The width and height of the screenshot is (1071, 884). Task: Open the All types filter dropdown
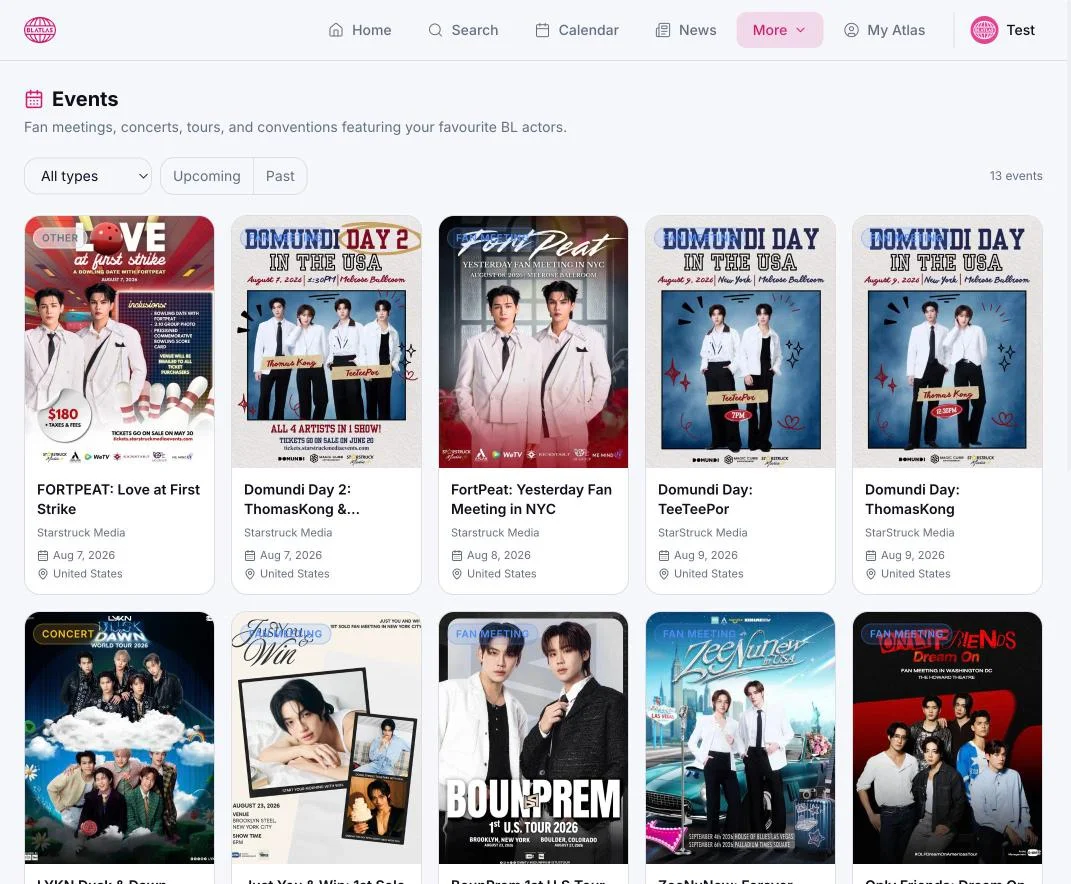coord(87,176)
